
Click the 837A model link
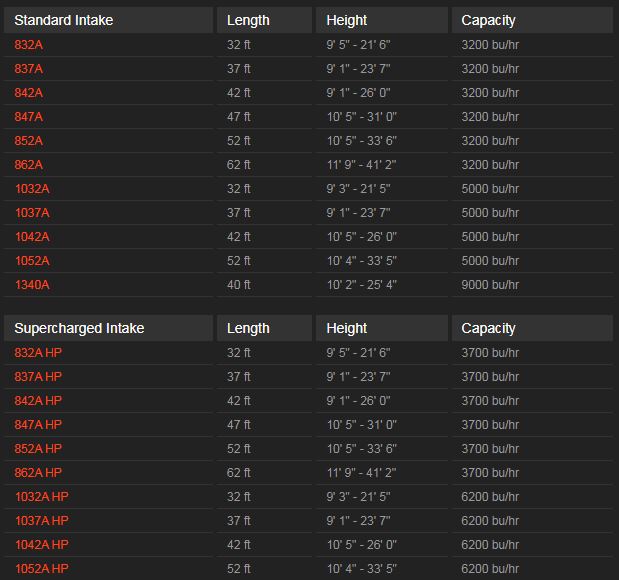coord(29,69)
